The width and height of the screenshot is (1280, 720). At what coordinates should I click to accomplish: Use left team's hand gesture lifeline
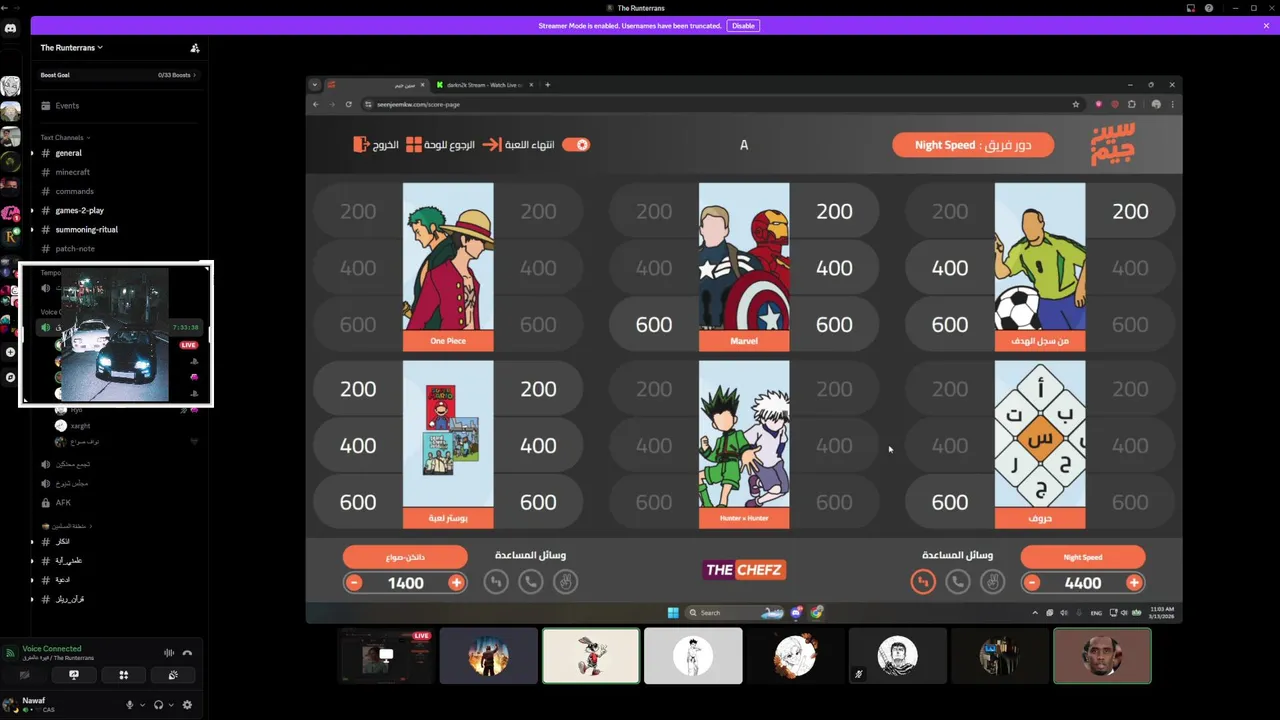566,582
